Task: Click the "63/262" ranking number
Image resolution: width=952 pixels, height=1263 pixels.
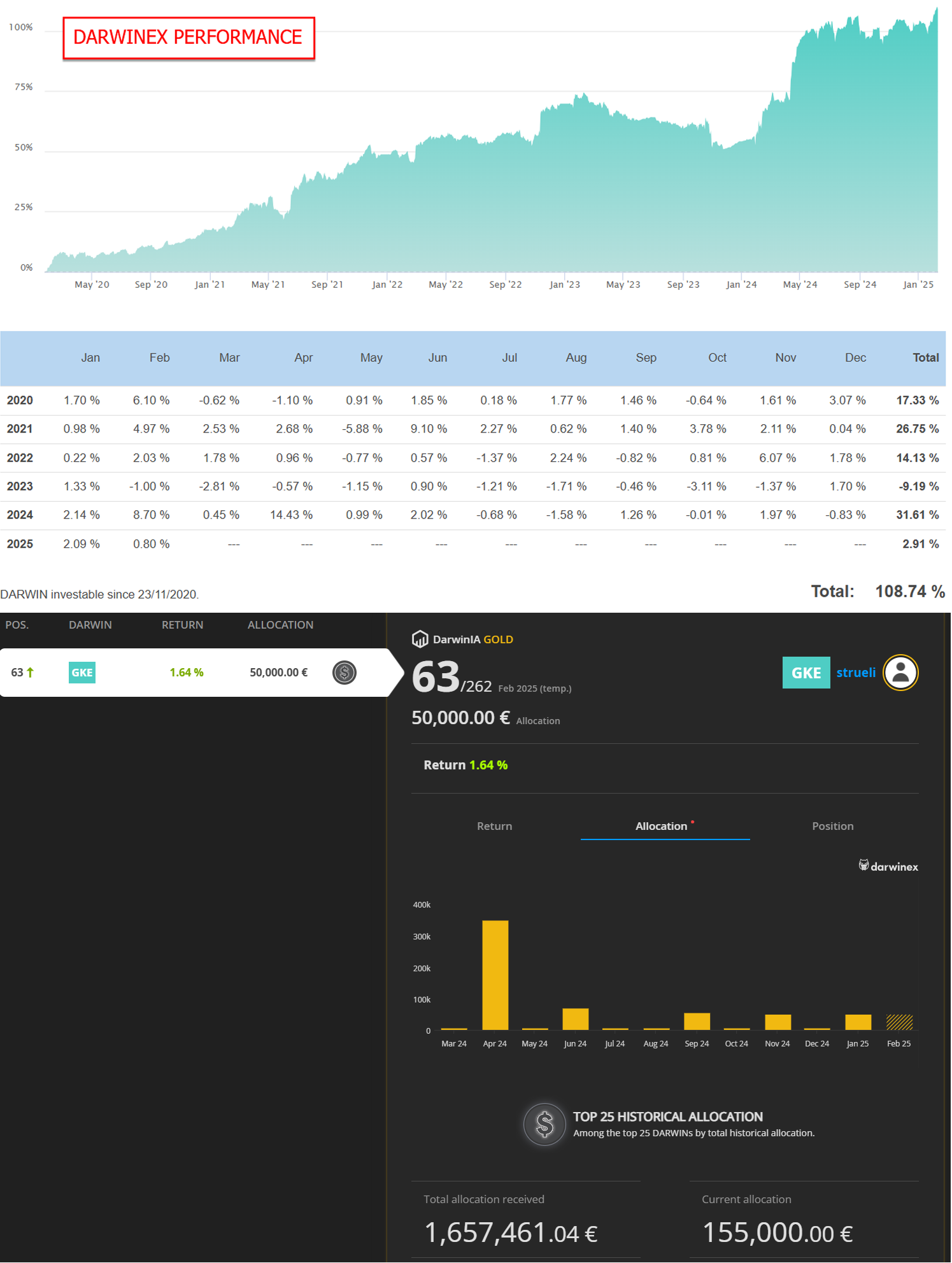Action: point(451,677)
